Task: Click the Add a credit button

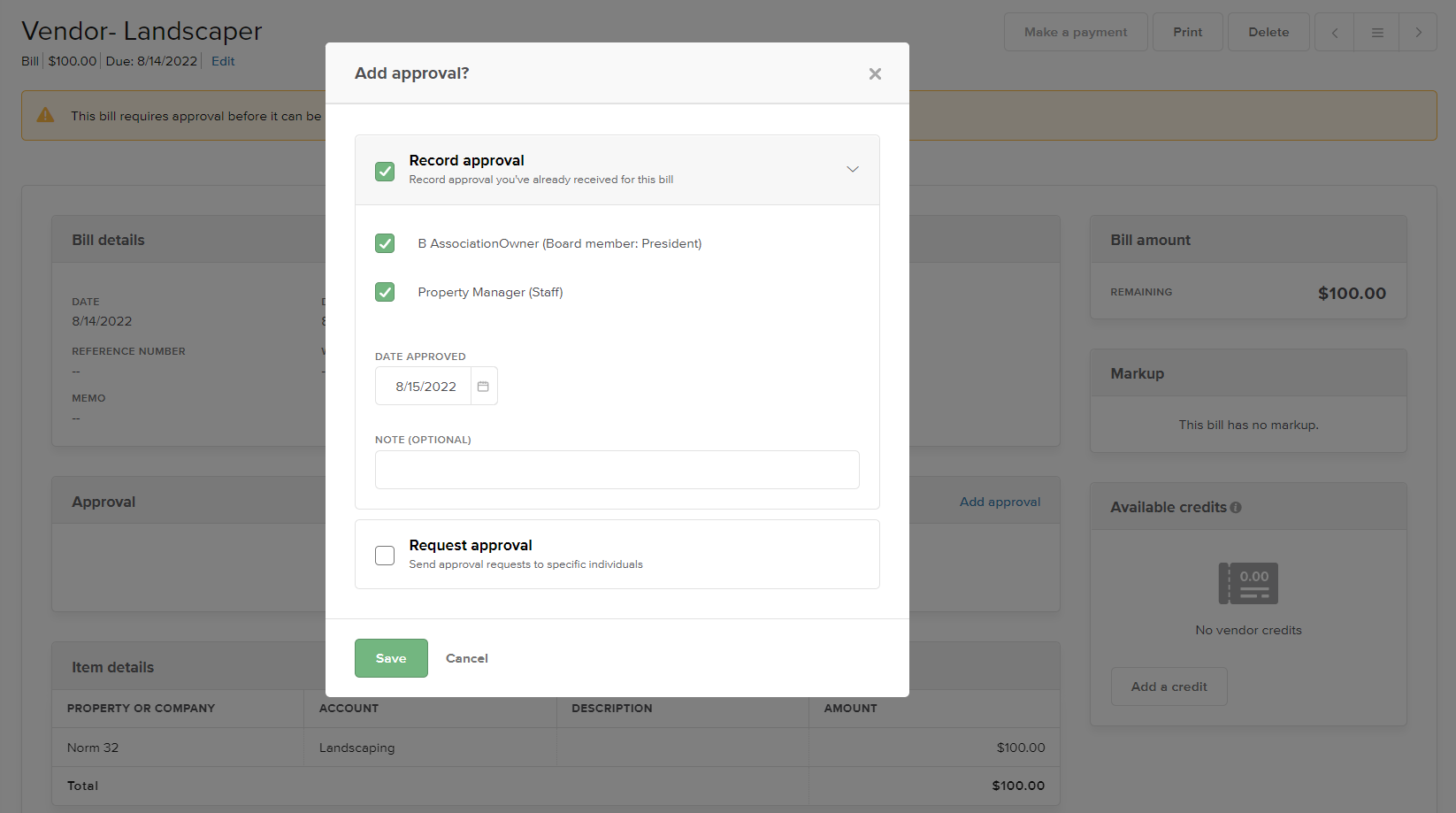Action: coord(1168,686)
